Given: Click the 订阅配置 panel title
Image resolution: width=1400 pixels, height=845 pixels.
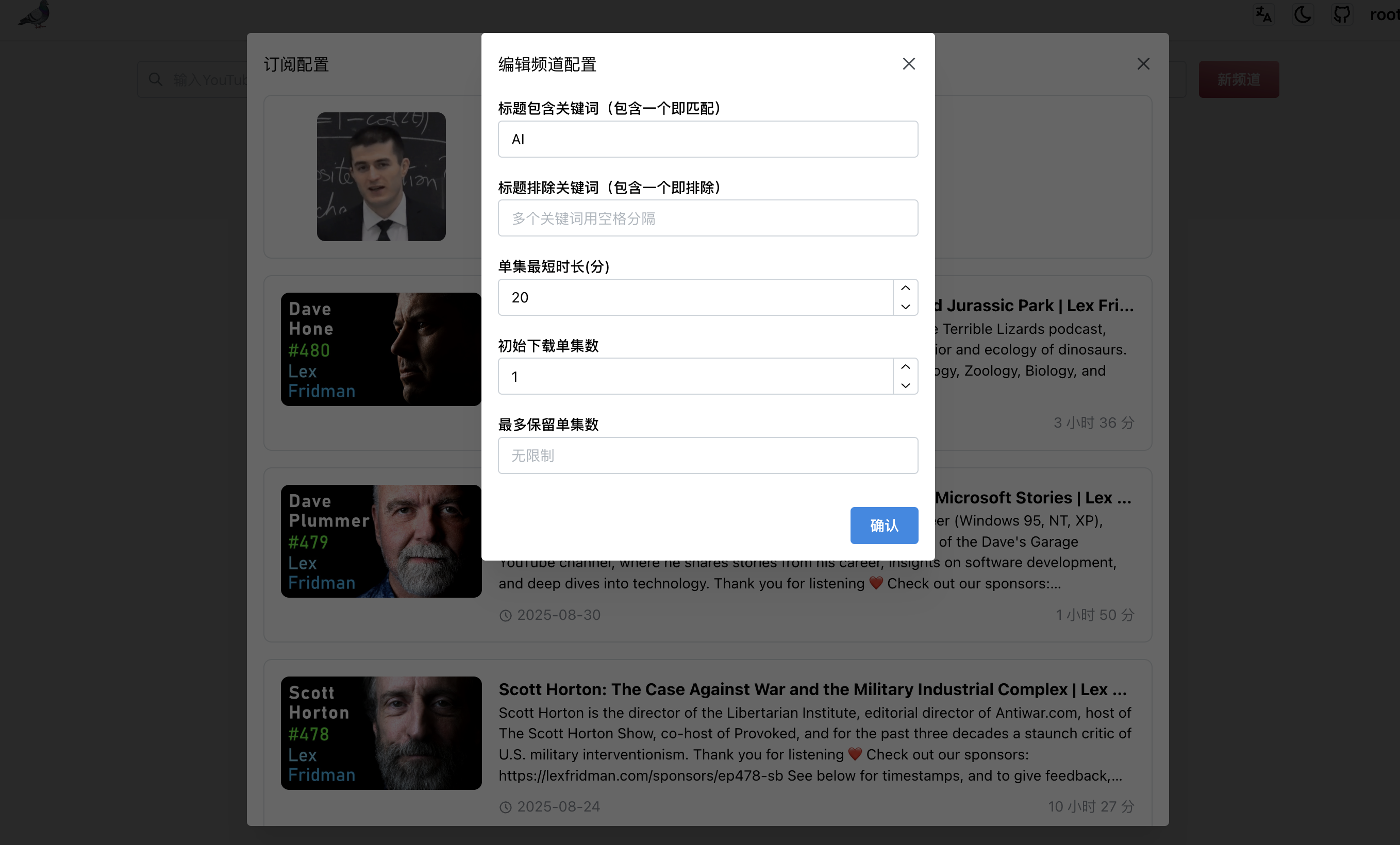Looking at the screenshot, I should tap(296, 64).
